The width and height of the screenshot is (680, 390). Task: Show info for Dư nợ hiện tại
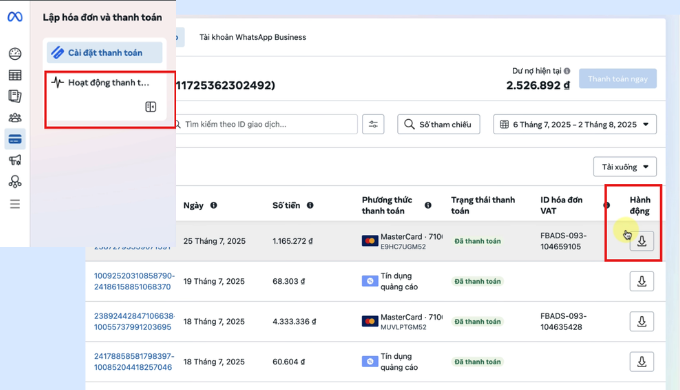click(567, 71)
